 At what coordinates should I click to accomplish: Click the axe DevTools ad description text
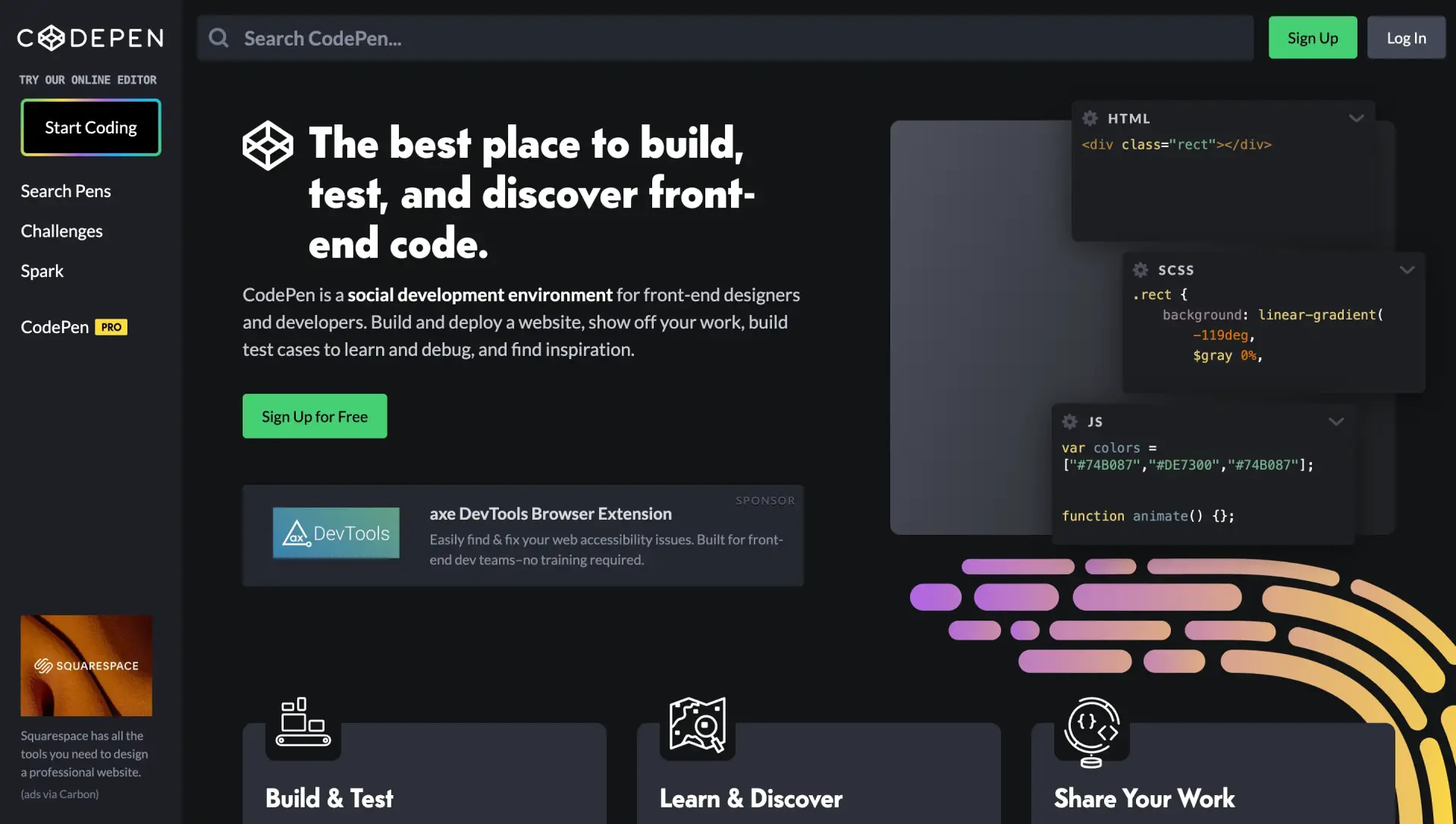tap(607, 549)
